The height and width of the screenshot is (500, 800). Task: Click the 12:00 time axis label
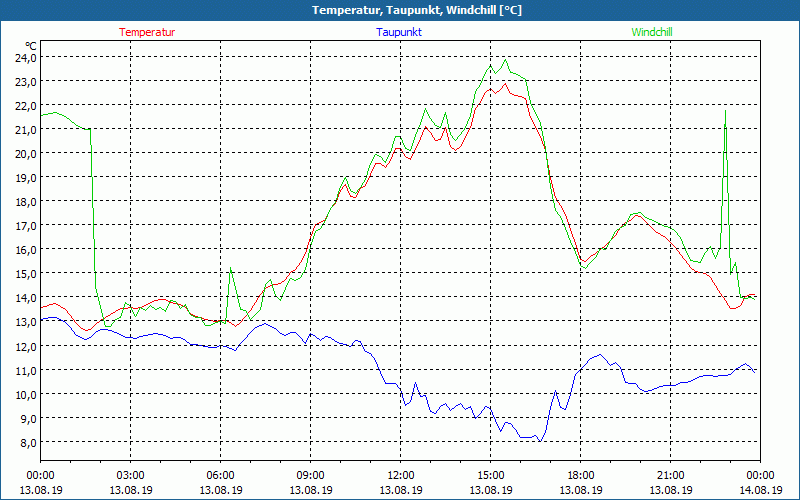pyautogui.click(x=401, y=476)
